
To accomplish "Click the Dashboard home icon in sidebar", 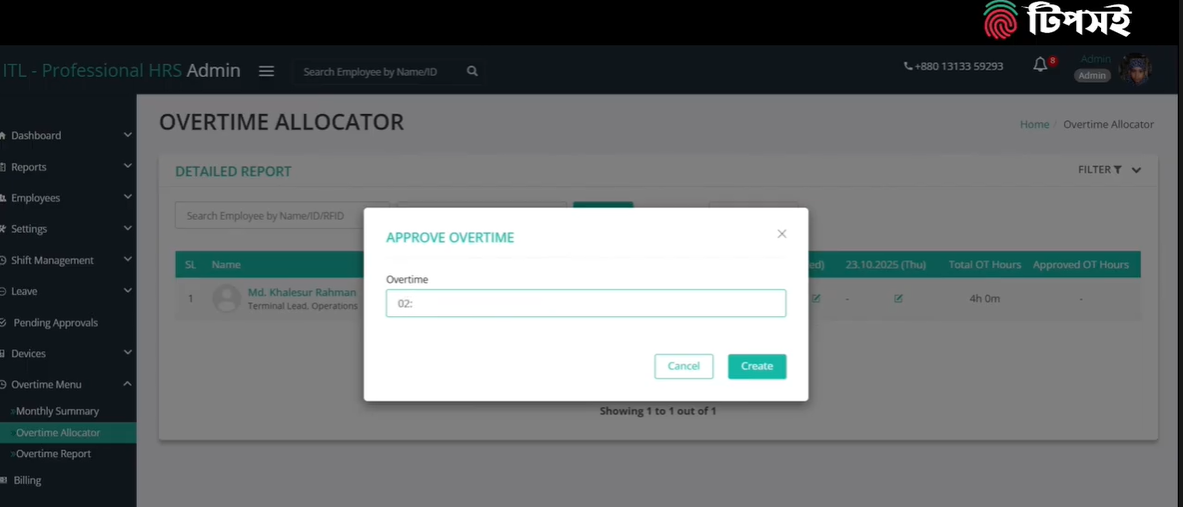I will coord(3,136).
